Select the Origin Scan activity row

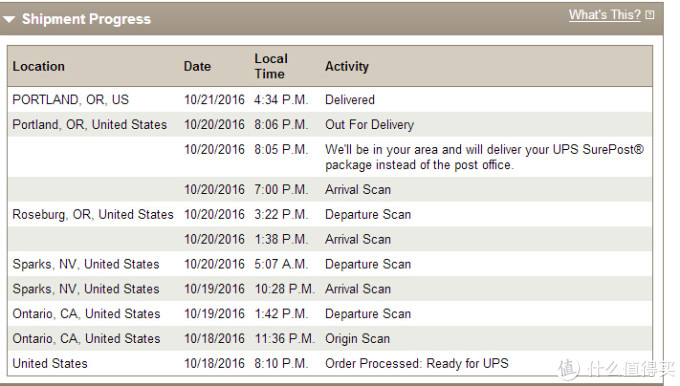click(x=330, y=338)
